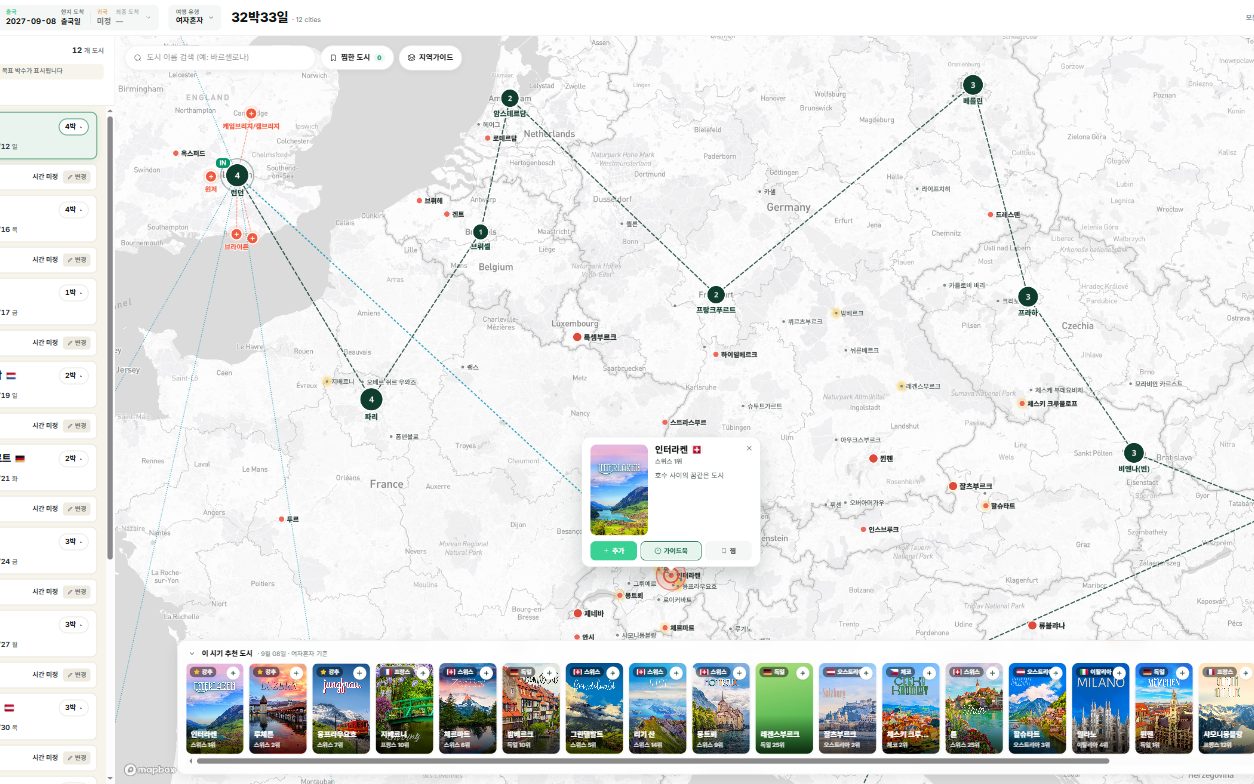Click the 프랑크푸르트 marker numbered 2

tap(716, 294)
